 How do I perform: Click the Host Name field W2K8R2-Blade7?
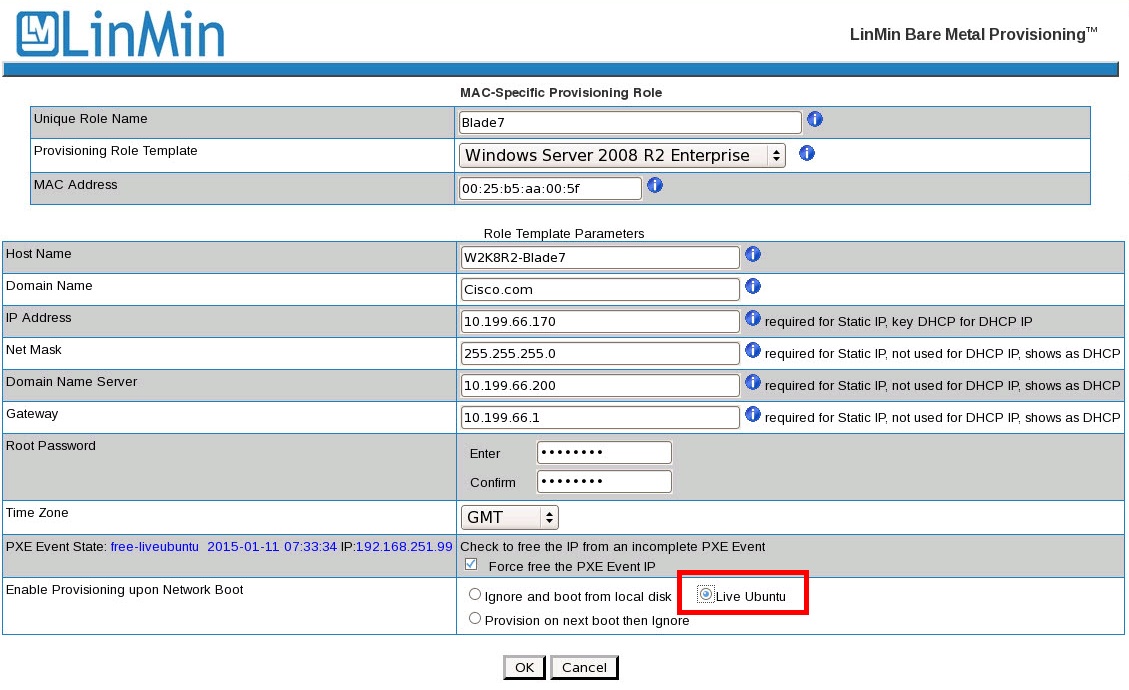tap(600, 257)
